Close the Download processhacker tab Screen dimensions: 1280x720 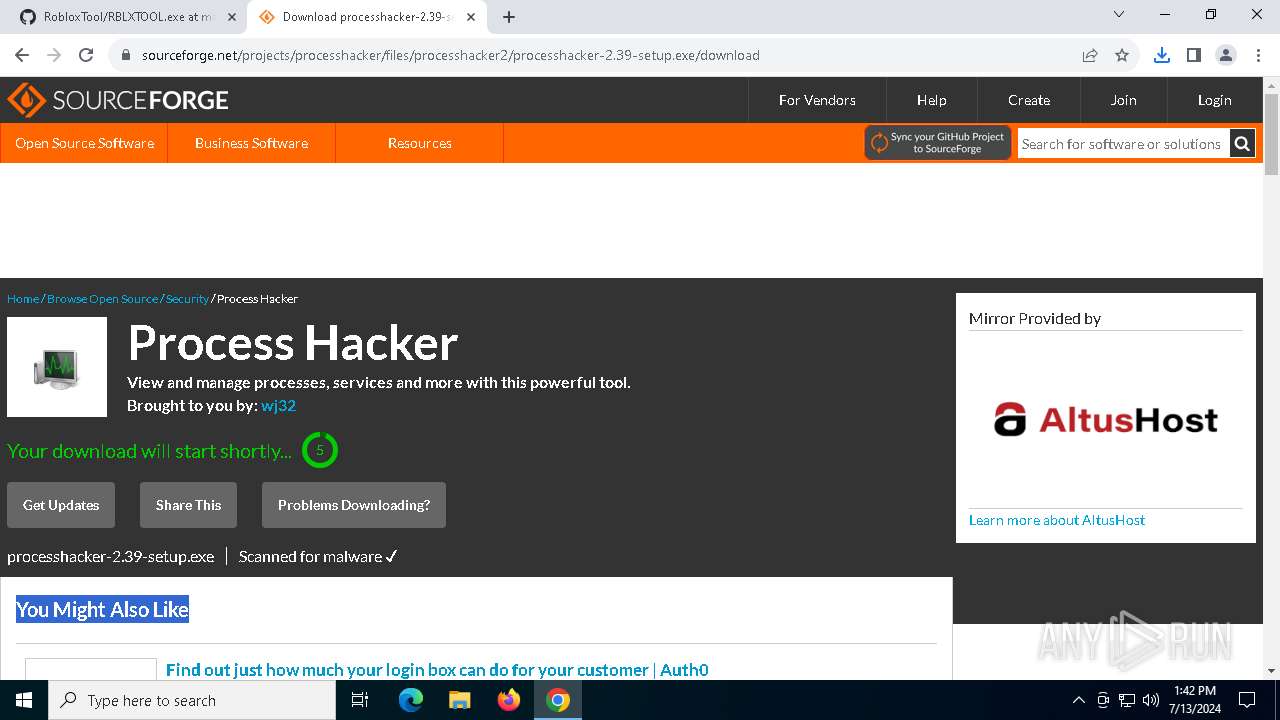[x=472, y=17]
